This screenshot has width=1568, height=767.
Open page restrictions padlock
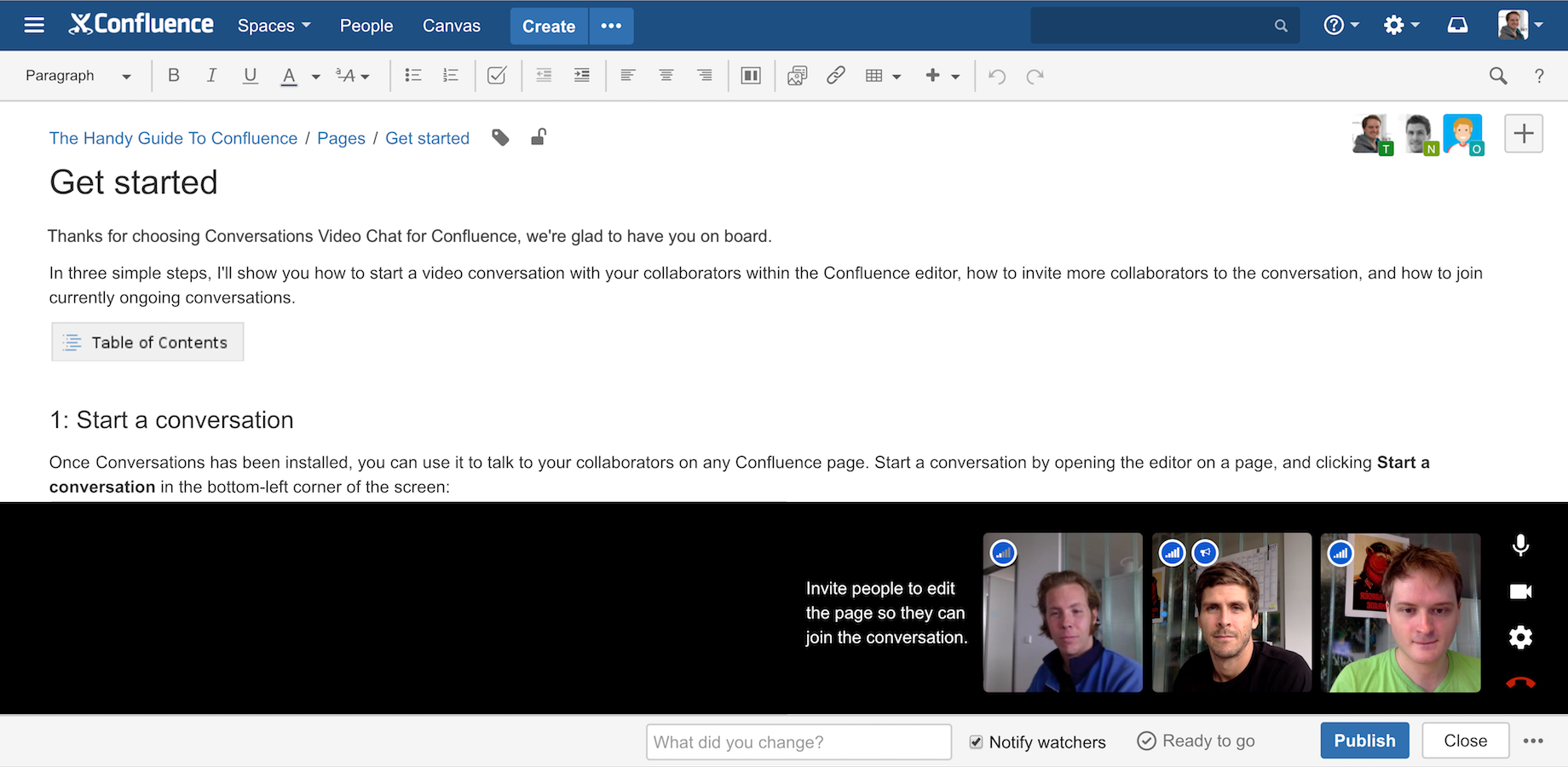point(539,136)
